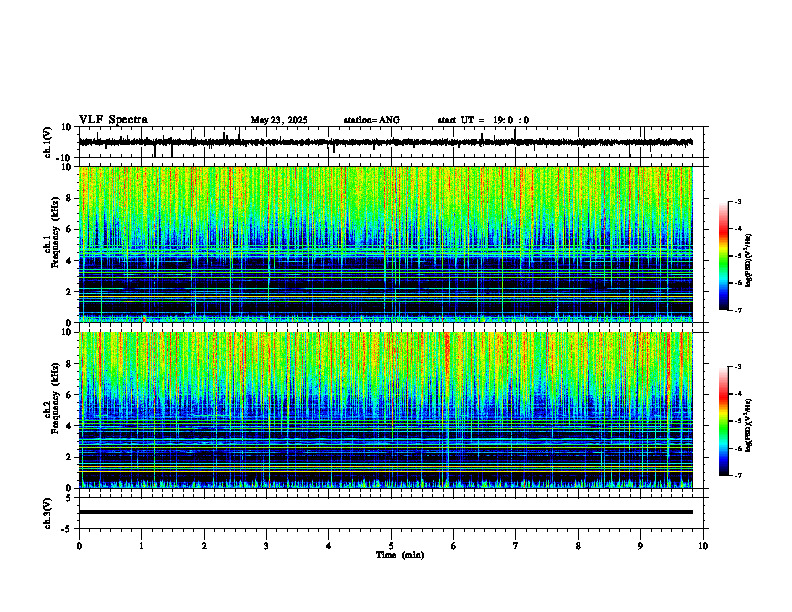Click the ch.2 spectrogram color bar
This screenshot has width=792, height=612.
click(723, 421)
